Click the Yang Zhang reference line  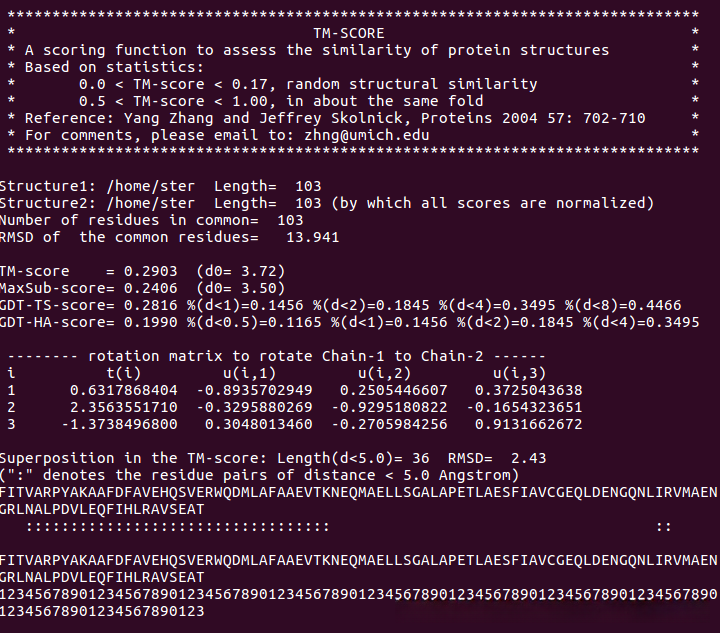point(335,118)
